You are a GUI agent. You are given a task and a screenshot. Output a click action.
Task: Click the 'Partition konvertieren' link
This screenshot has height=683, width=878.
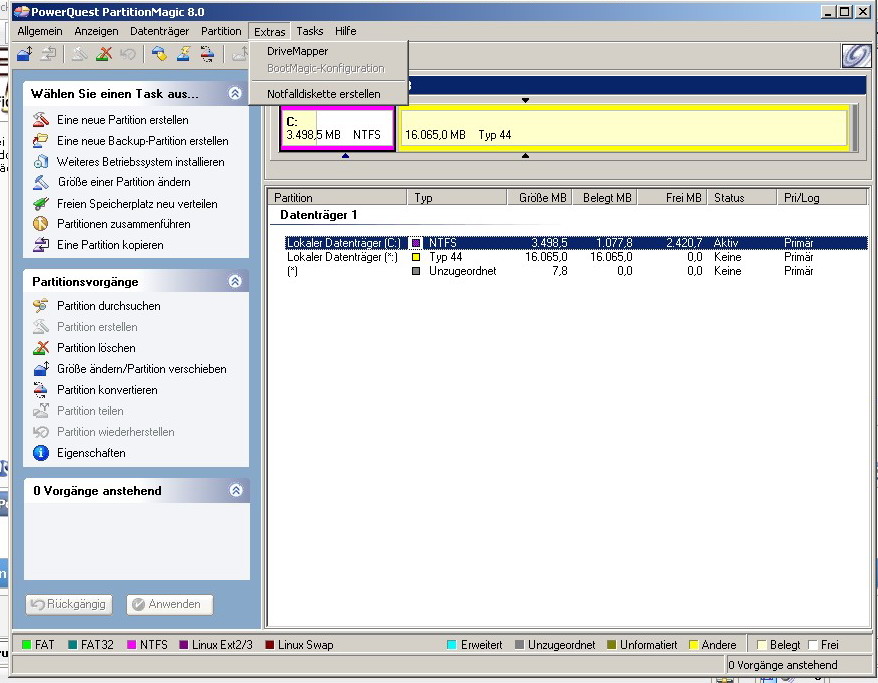(x=107, y=390)
